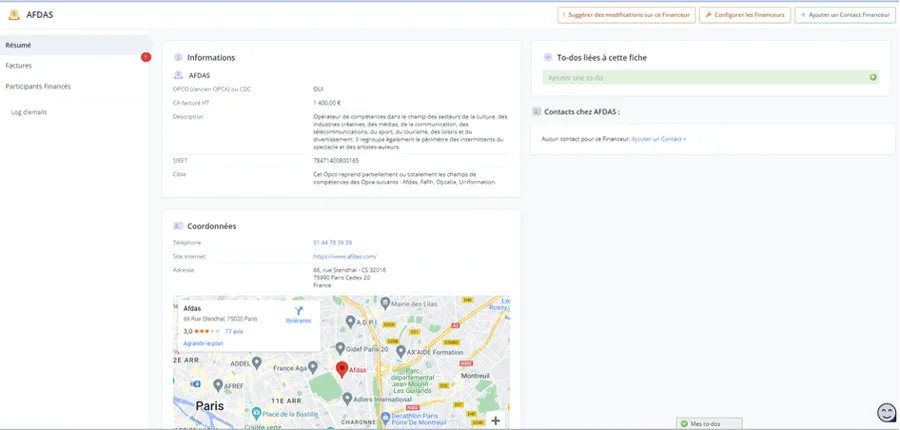This screenshot has width=900, height=430.
Task: Click the France Aga map marker
Action: point(313,367)
